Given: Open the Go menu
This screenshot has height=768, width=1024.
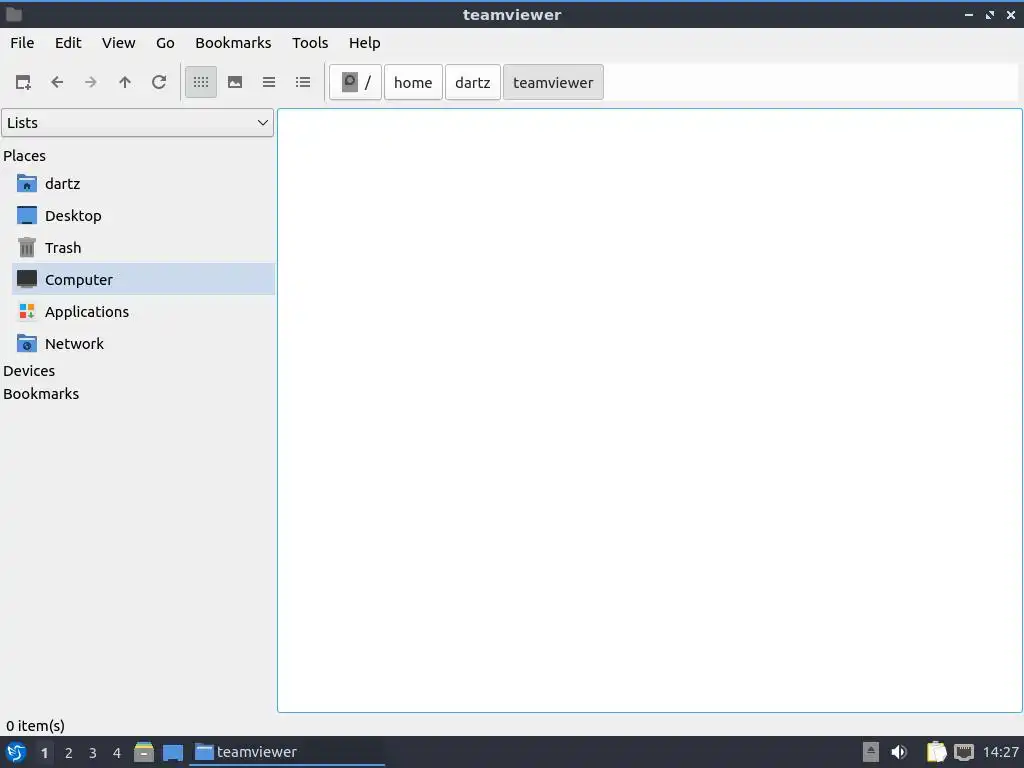Looking at the screenshot, I should (165, 43).
